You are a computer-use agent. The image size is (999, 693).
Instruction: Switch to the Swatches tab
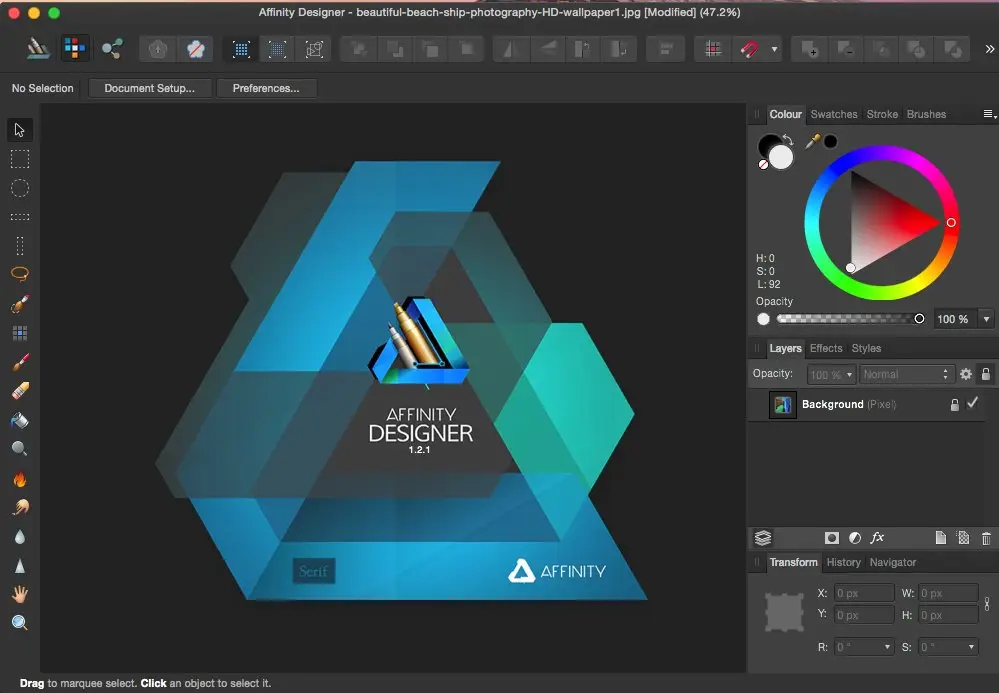point(833,114)
